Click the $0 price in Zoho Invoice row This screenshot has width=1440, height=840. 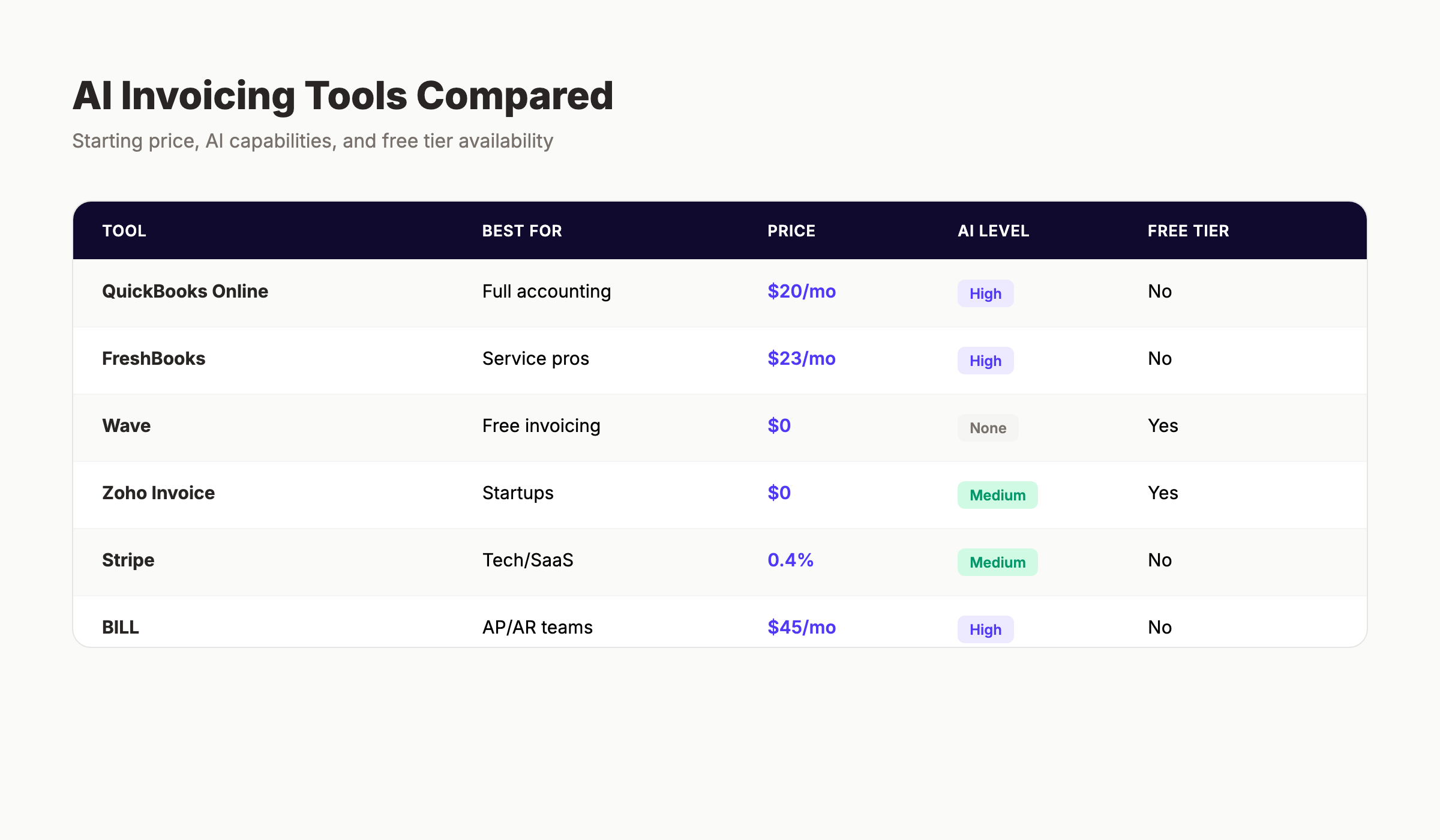(x=779, y=493)
